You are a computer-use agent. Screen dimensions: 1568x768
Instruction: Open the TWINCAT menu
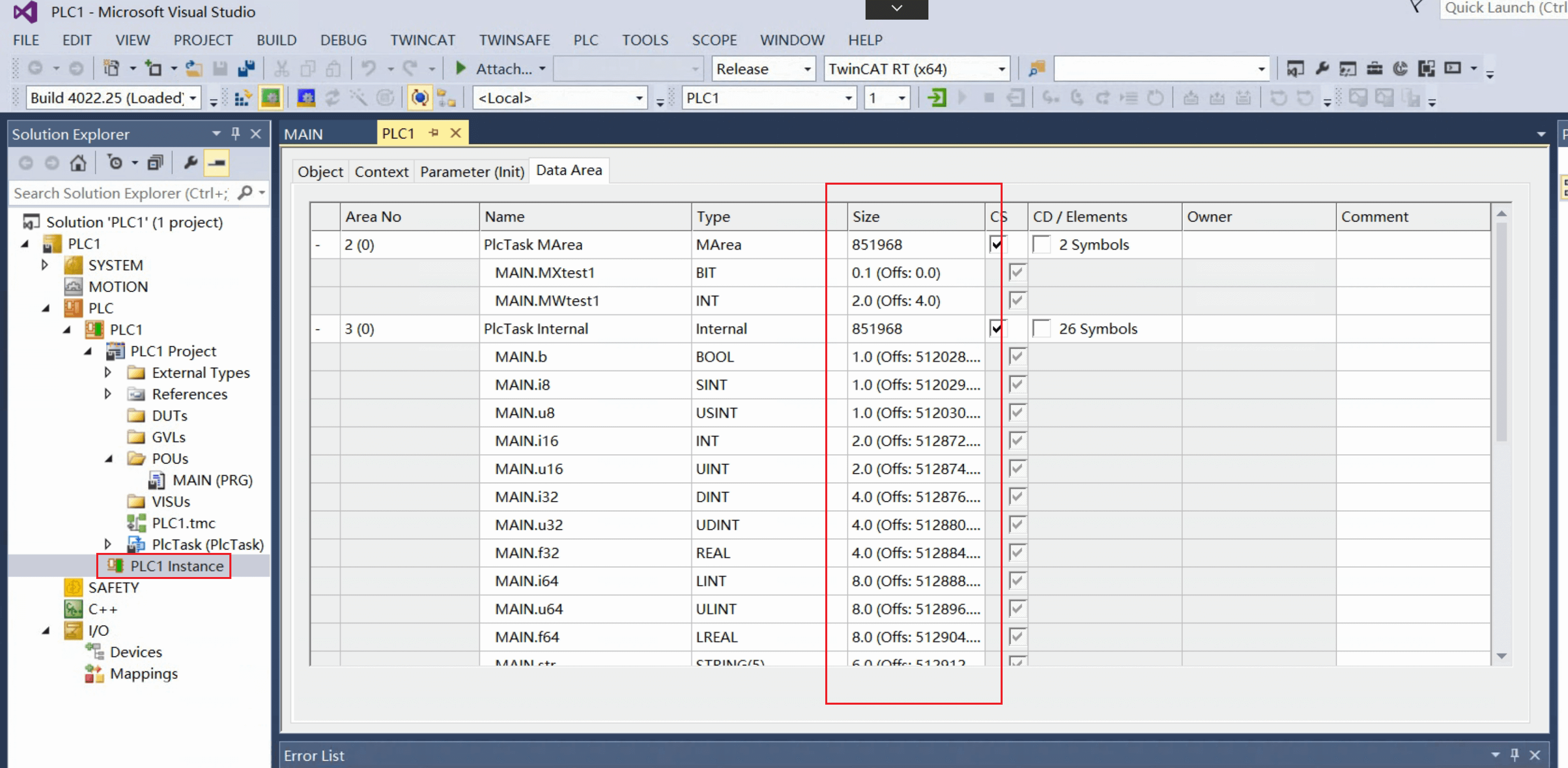click(422, 40)
